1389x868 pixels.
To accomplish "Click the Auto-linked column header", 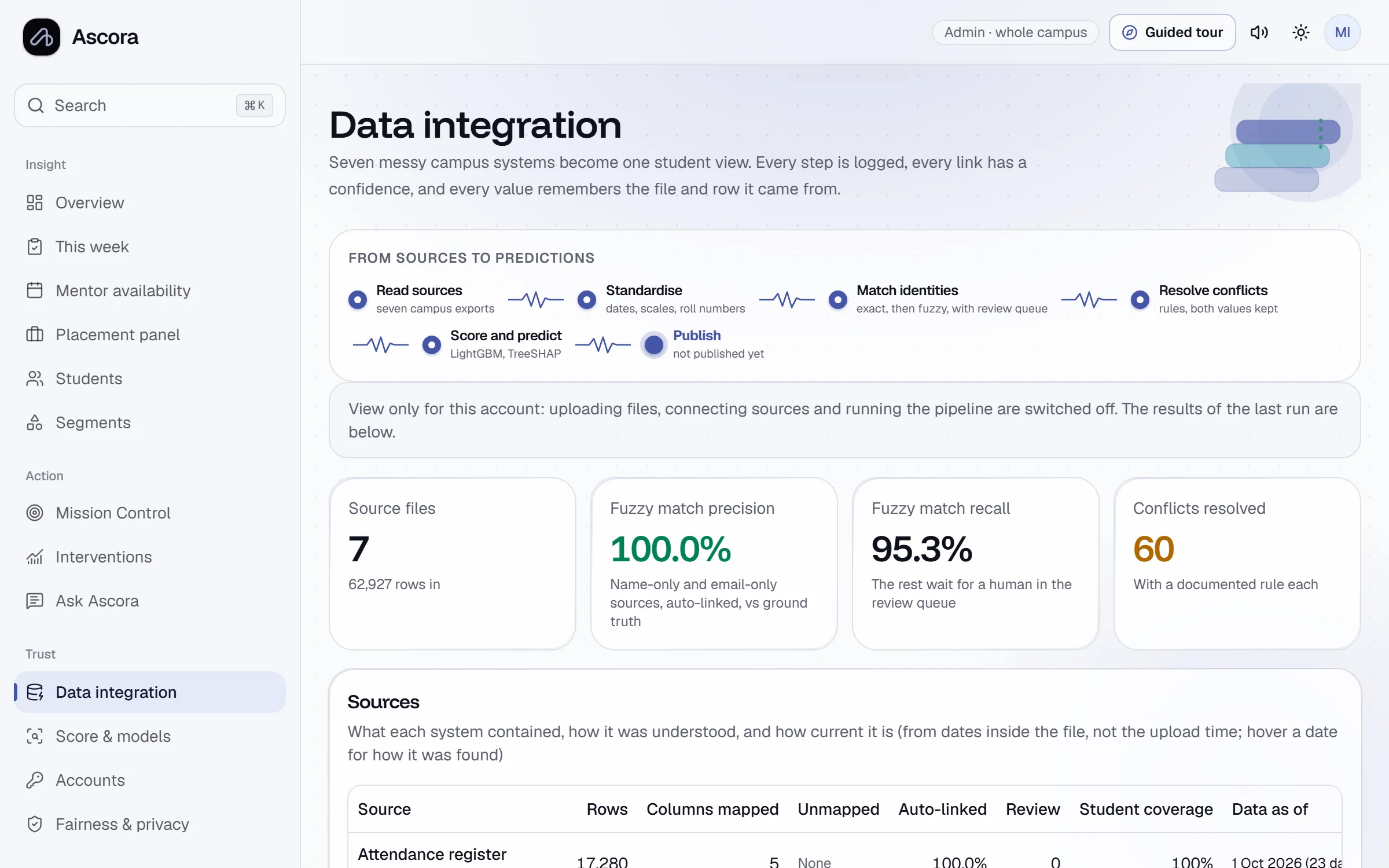I will click(x=943, y=809).
